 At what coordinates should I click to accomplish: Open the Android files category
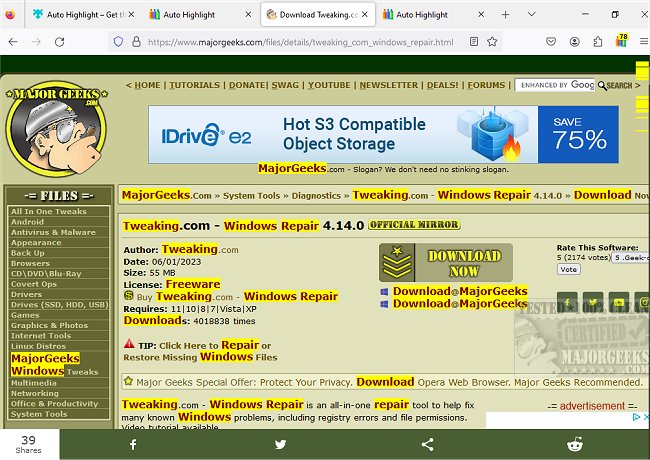tap(27, 222)
